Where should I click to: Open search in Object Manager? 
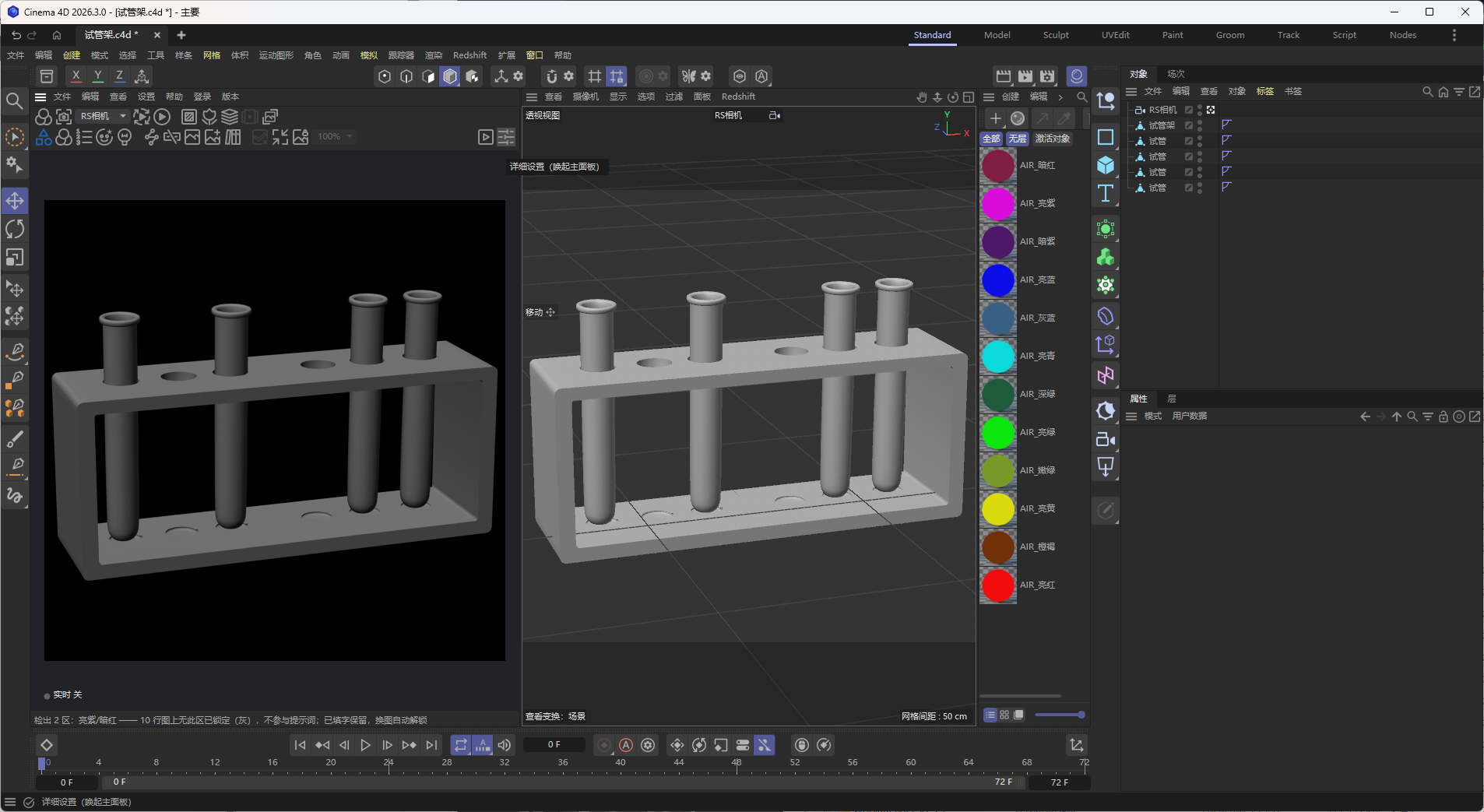coord(1427,92)
